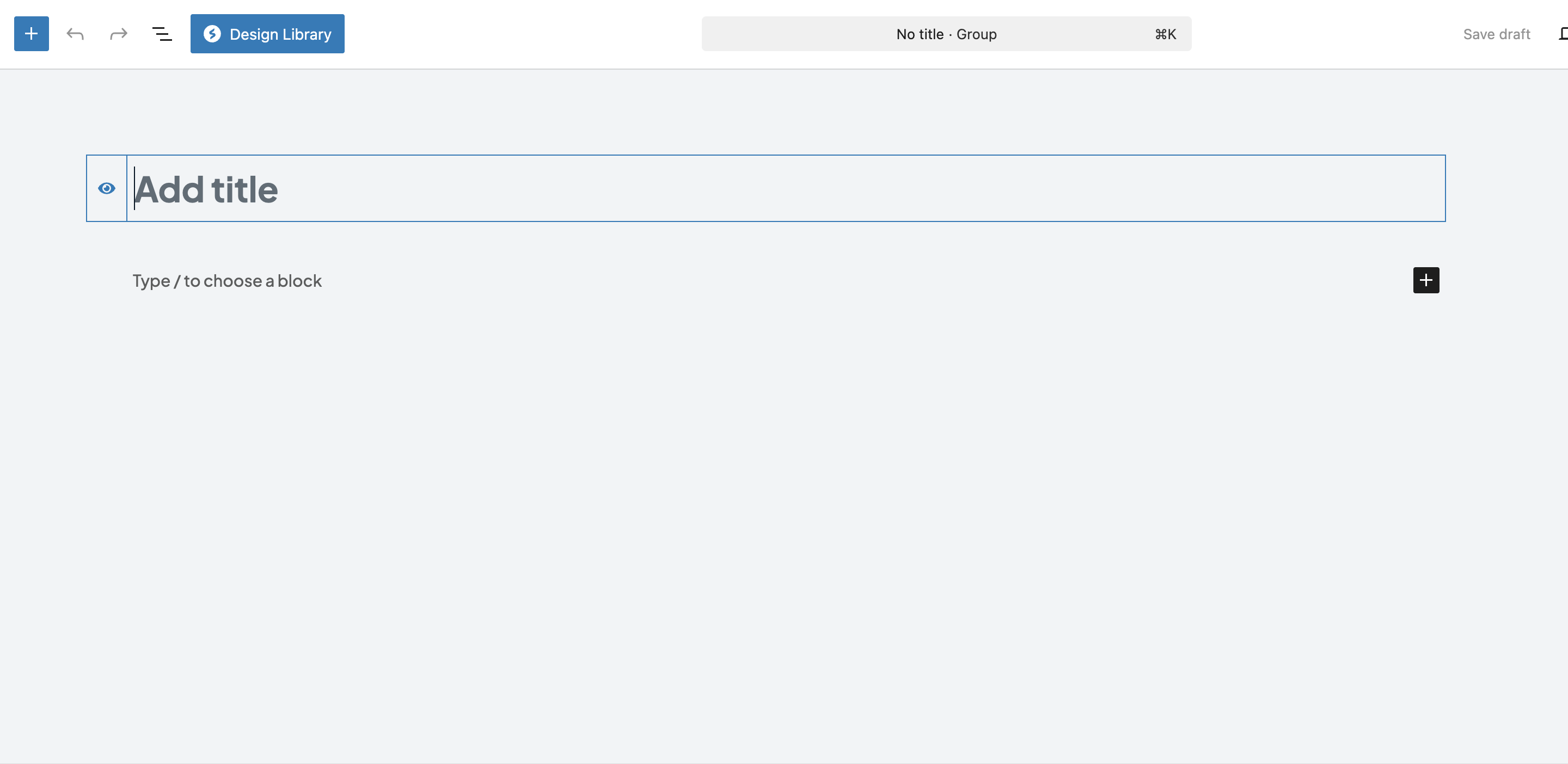
Task: Click the ⌘K shortcut badge
Action: 1165,34
